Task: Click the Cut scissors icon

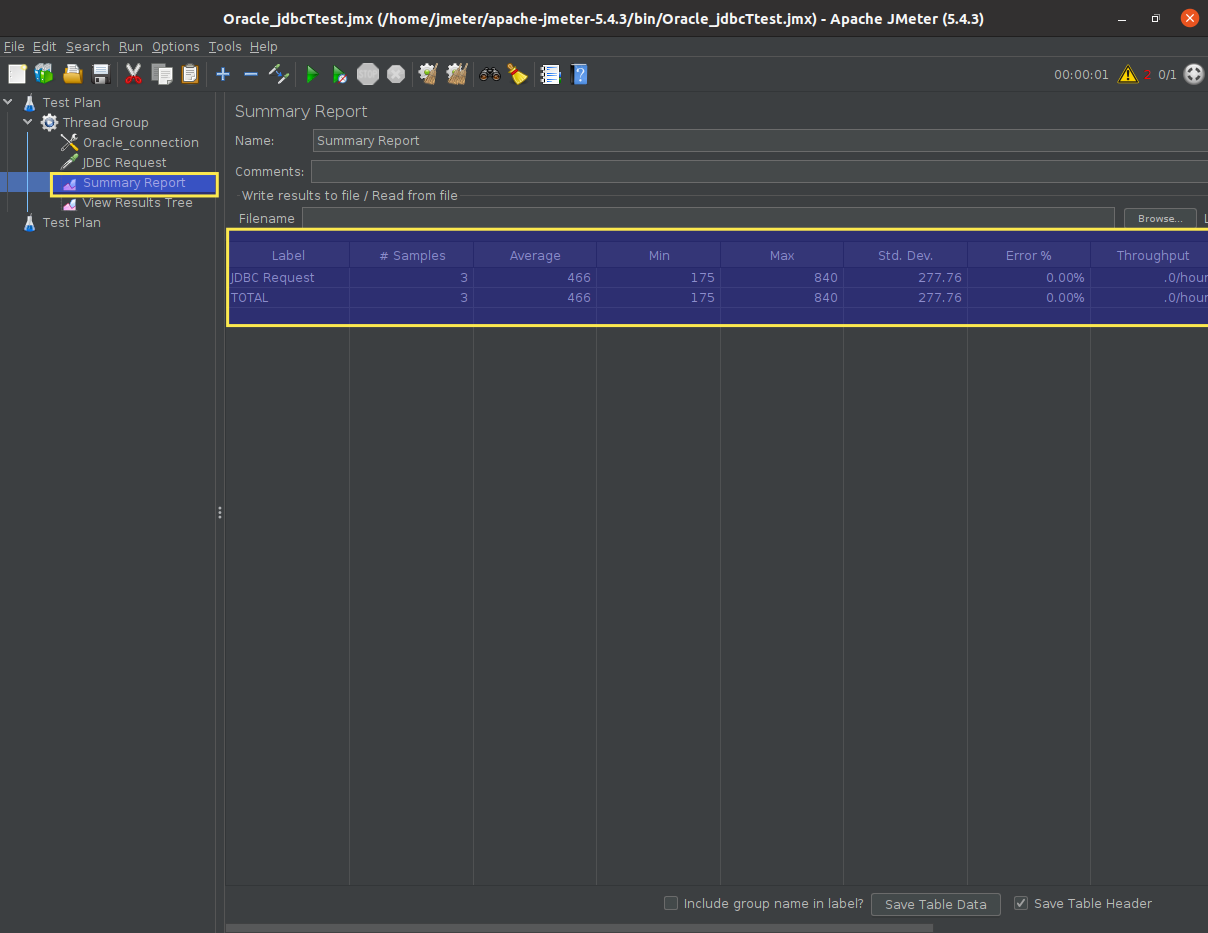Action: tap(133, 74)
